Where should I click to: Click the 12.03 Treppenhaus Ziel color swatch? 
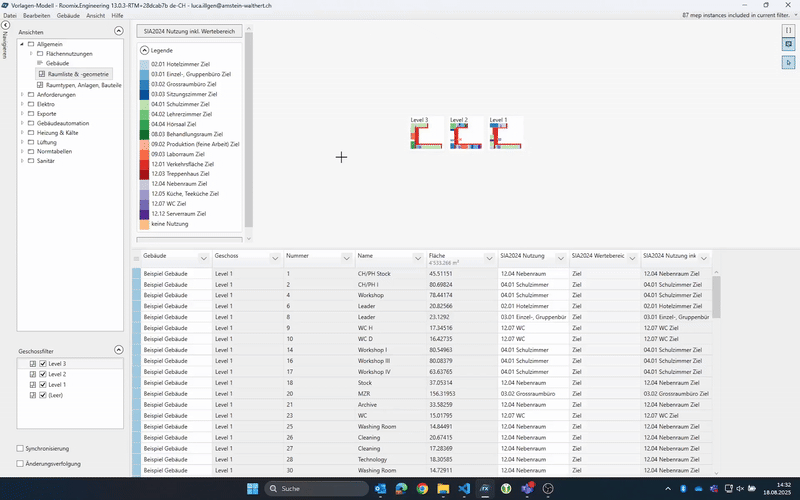click(144, 174)
